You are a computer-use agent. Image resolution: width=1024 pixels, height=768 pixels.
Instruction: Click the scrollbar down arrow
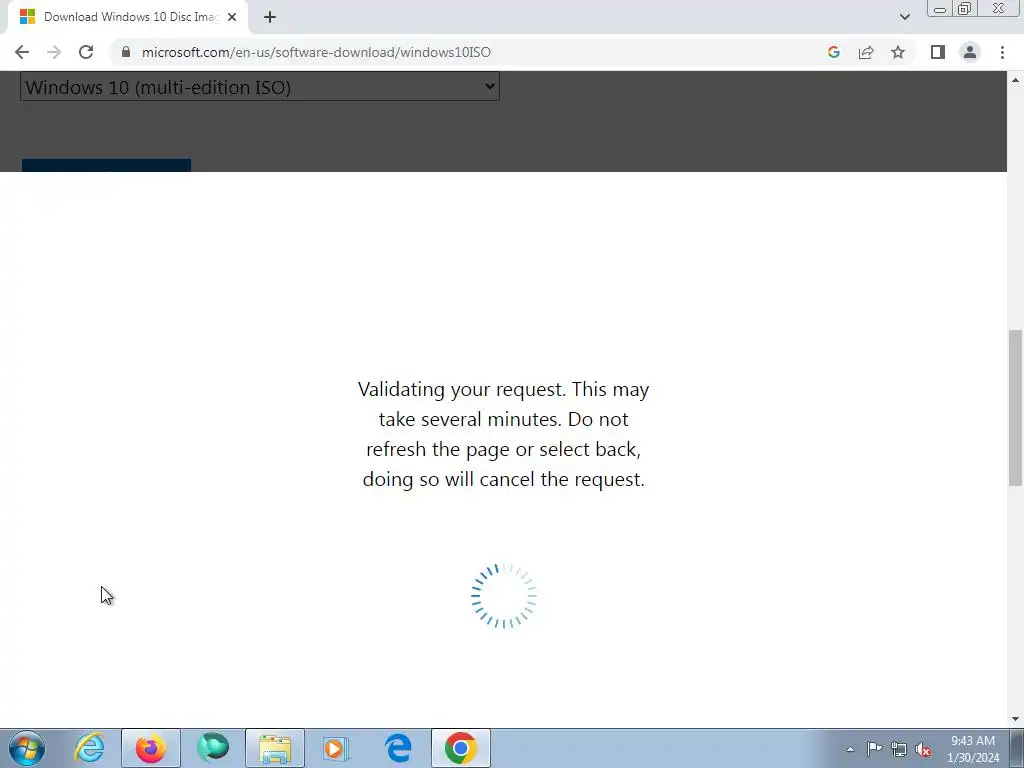coord(1016,719)
